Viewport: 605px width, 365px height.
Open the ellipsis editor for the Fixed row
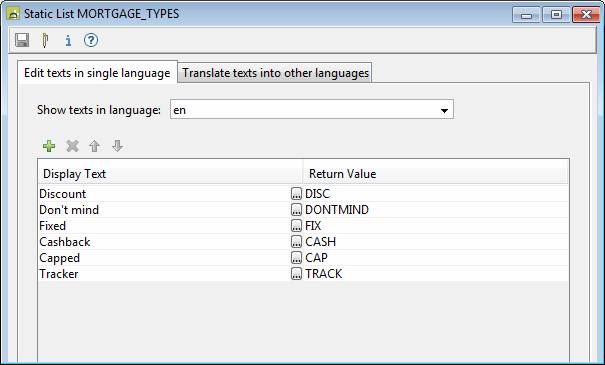click(296, 226)
